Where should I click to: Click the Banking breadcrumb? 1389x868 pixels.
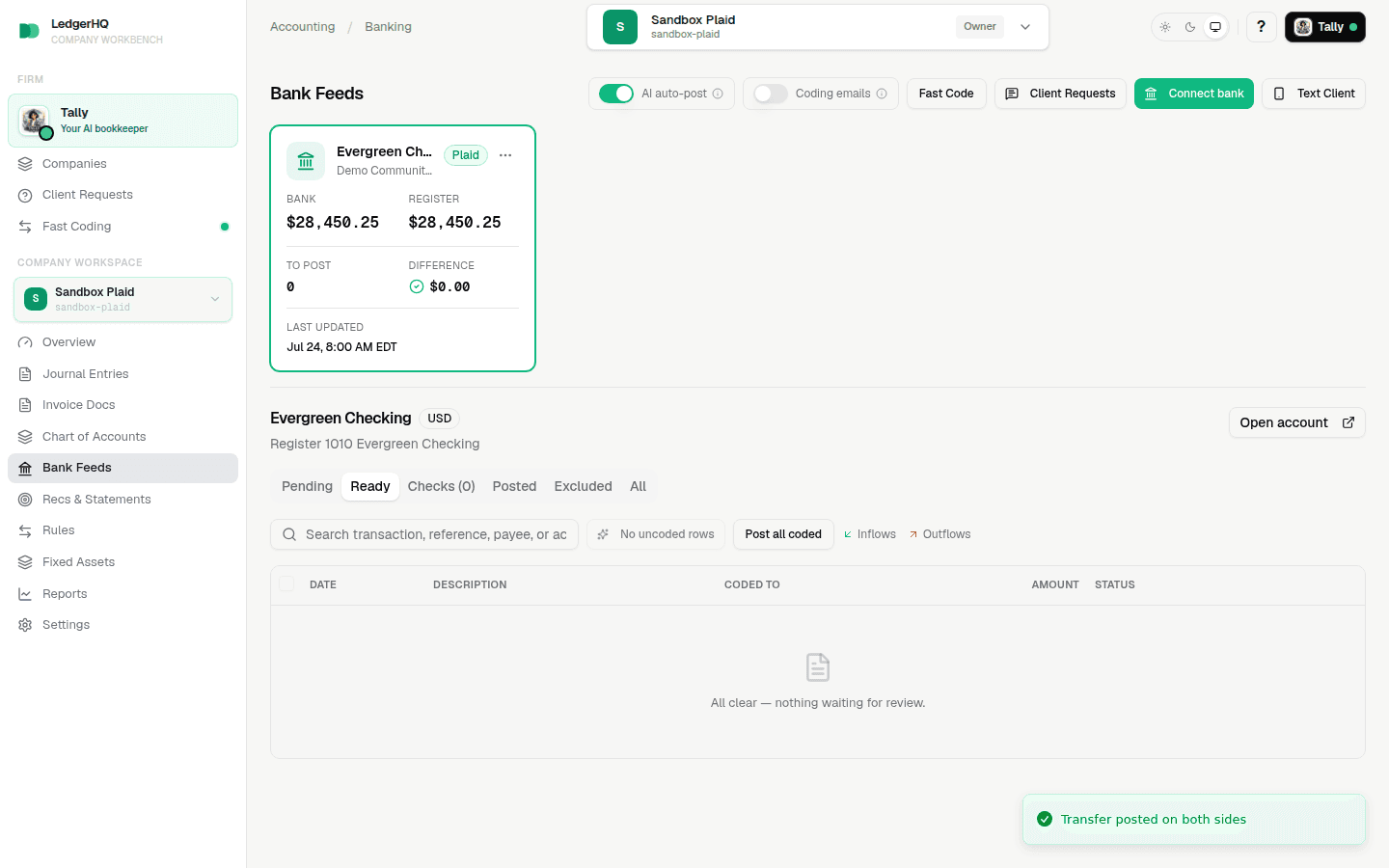pyautogui.click(x=388, y=27)
